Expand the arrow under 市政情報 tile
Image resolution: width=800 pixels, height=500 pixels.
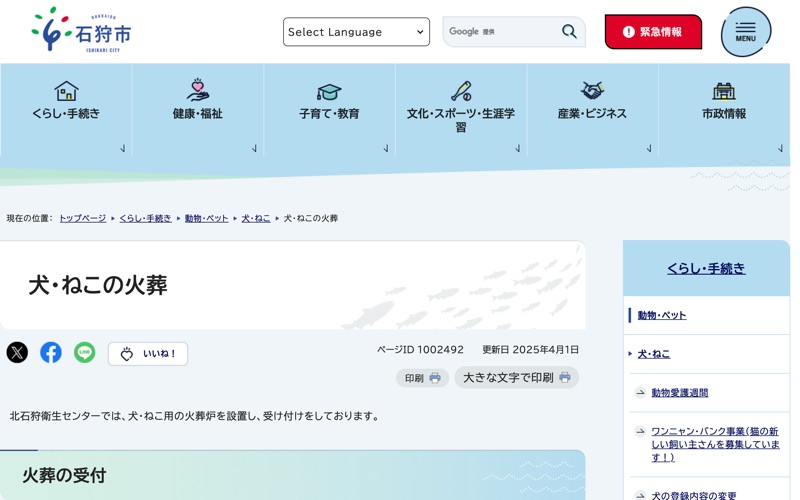click(x=781, y=148)
